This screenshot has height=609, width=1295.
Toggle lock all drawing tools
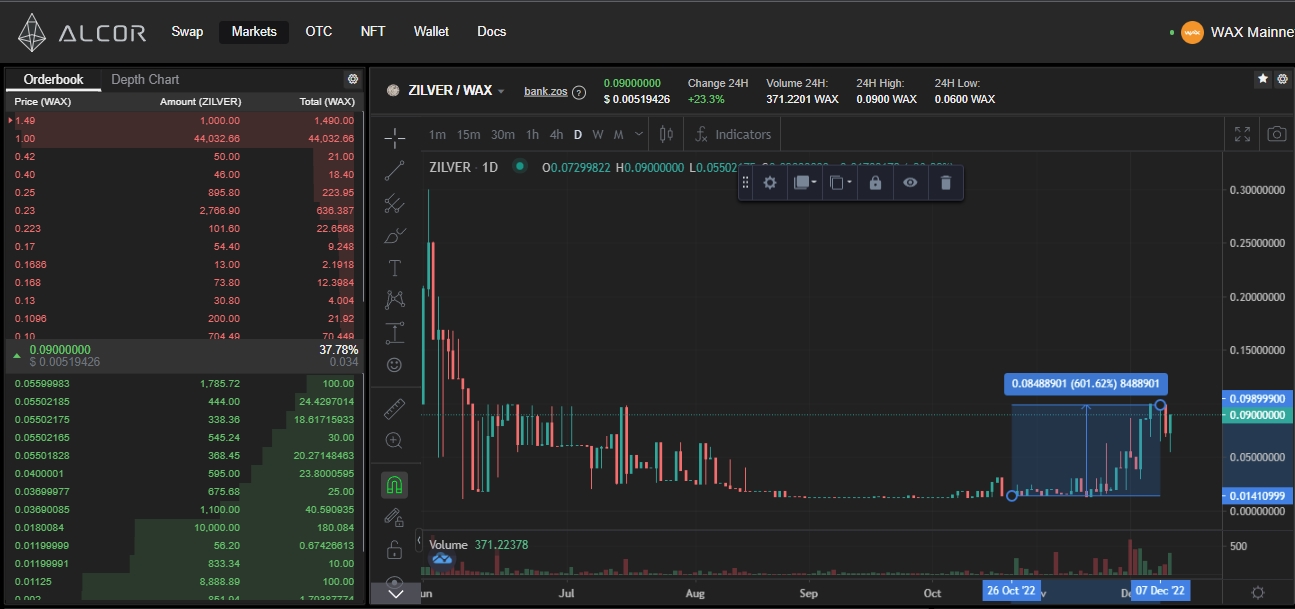[x=395, y=549]
